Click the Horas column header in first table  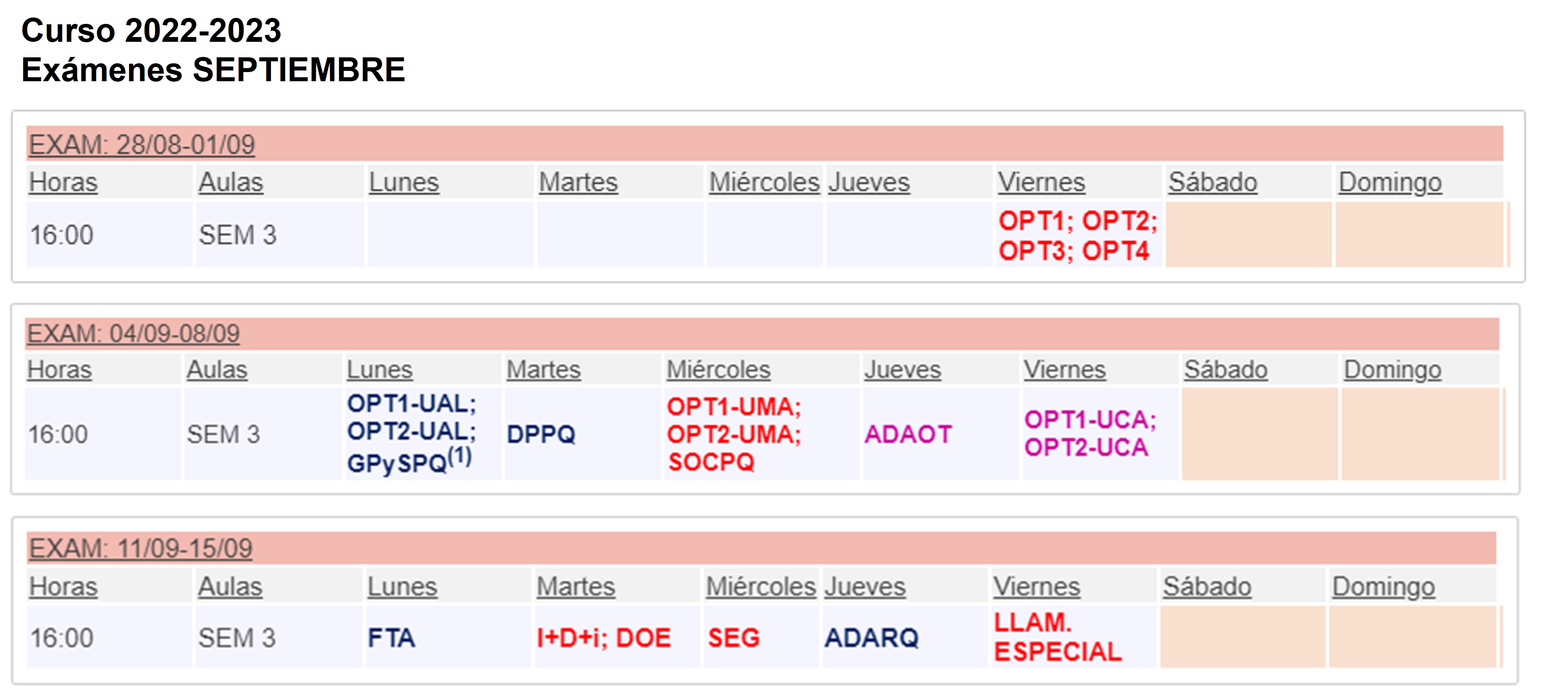63,182
